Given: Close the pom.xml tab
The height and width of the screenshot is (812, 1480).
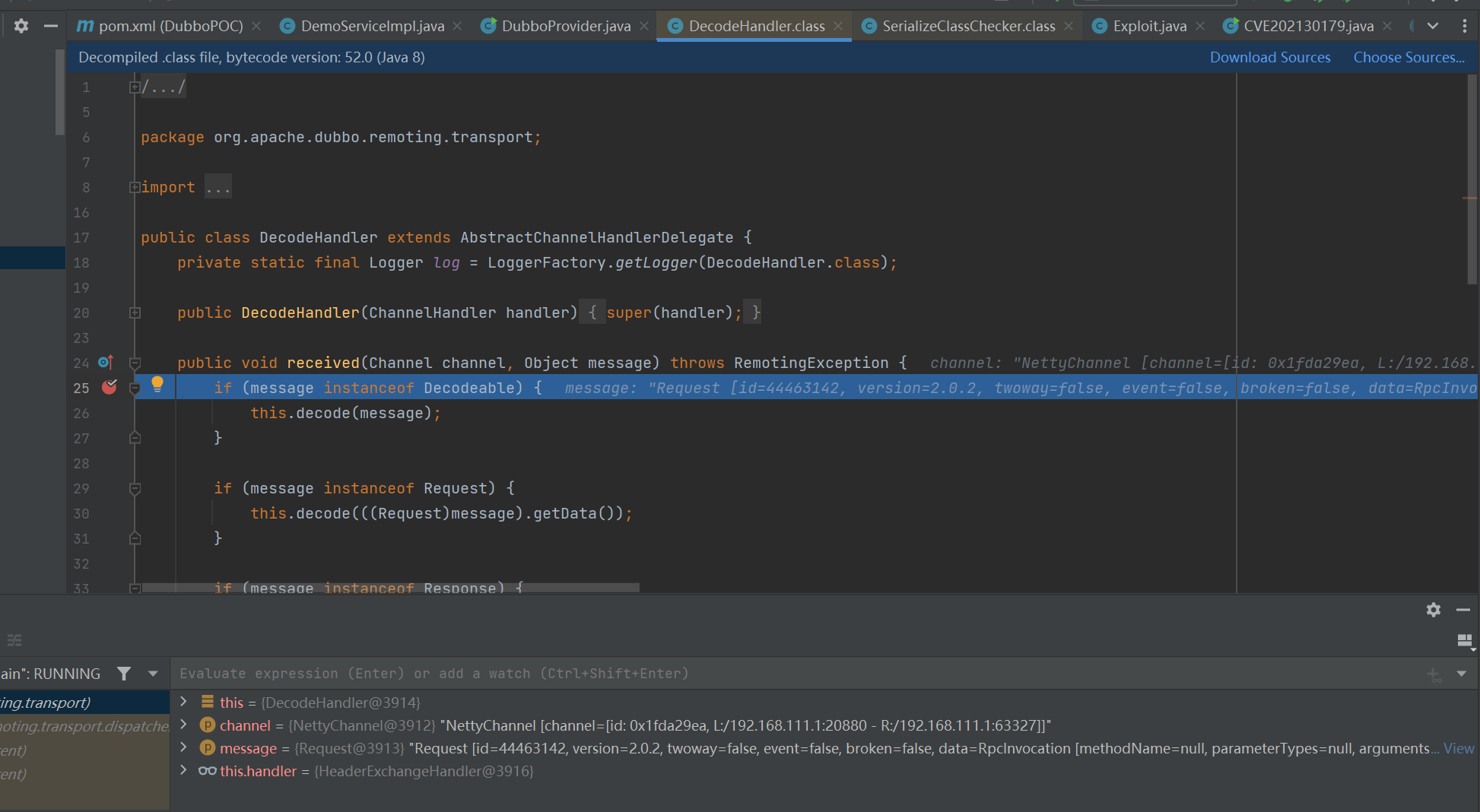Looking at the screenshot, I should [x=256, y=26].
